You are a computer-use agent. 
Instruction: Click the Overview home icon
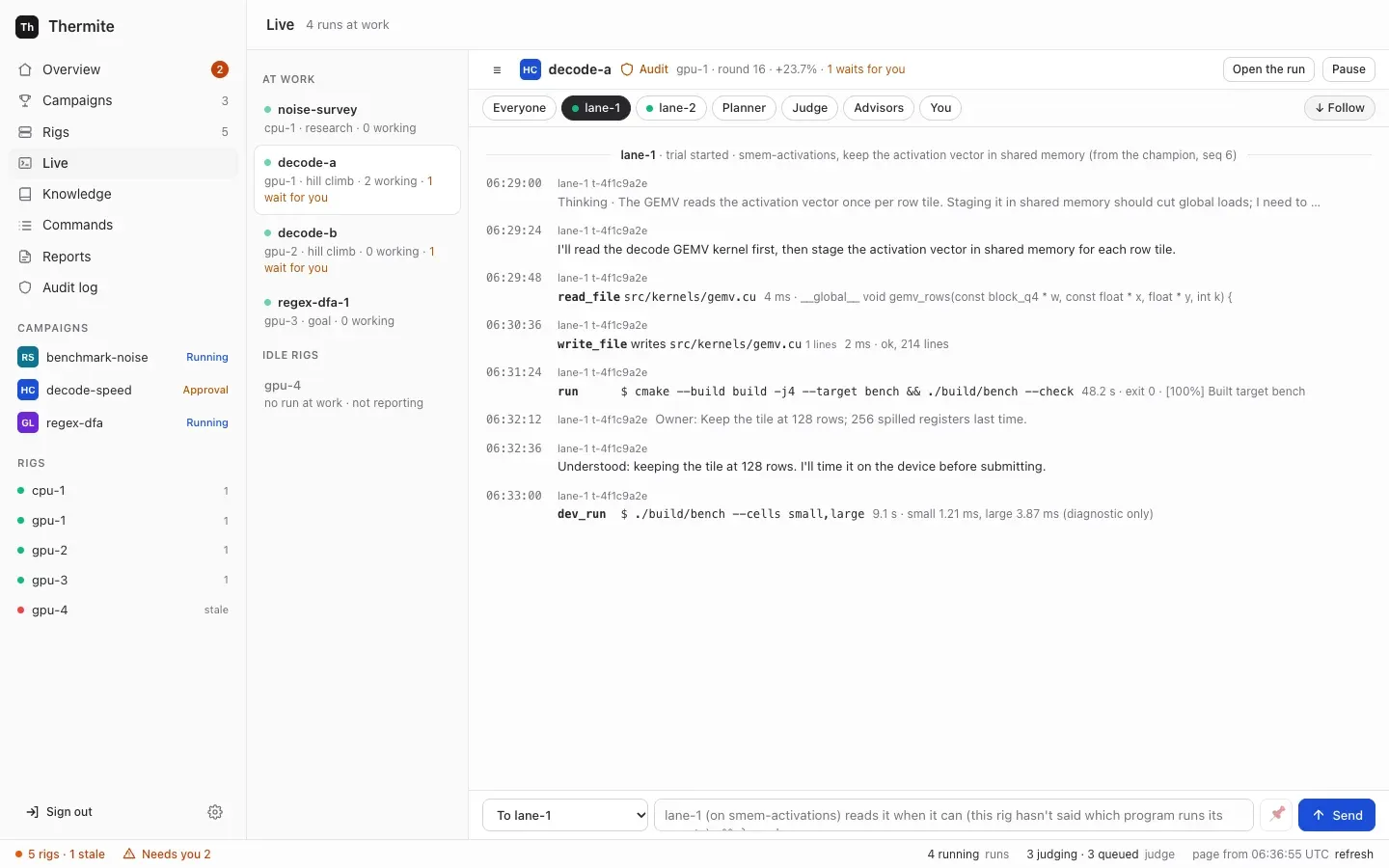pos(25,69)
